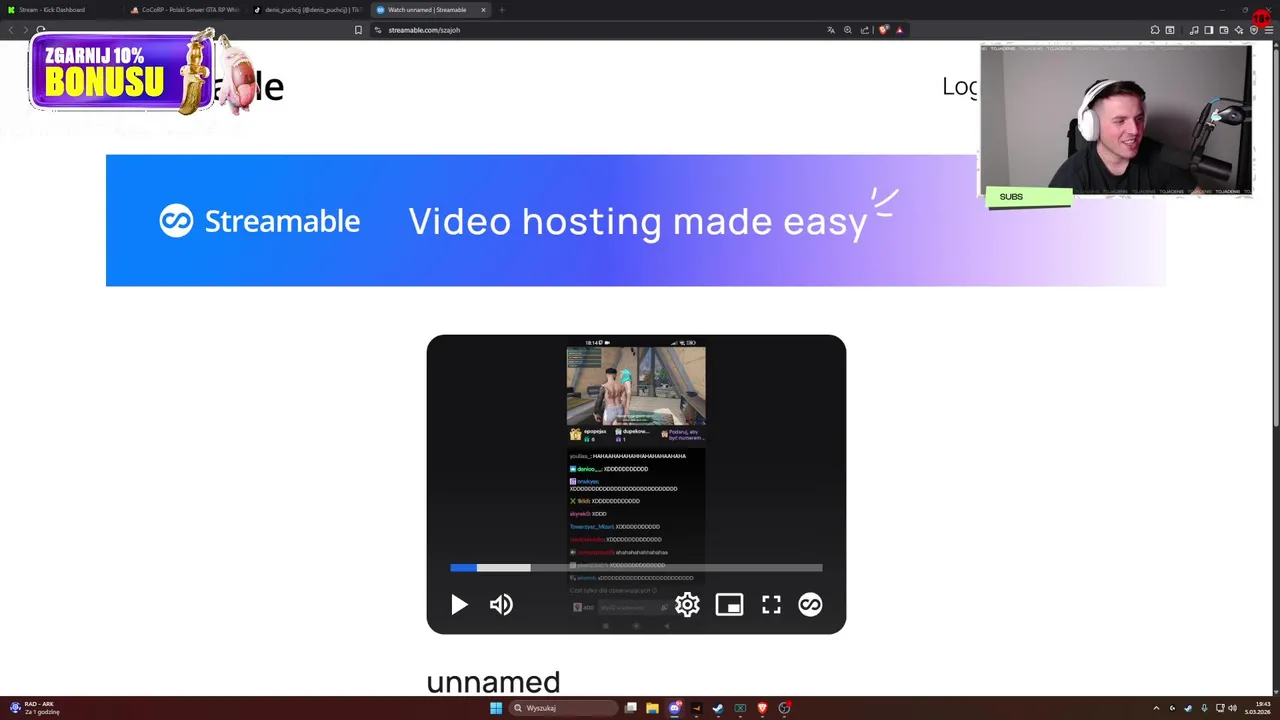The height and width of the screenshot is (720, 1280).
Task: Open the taskbar clock and date
Action: click(1257, 708)
